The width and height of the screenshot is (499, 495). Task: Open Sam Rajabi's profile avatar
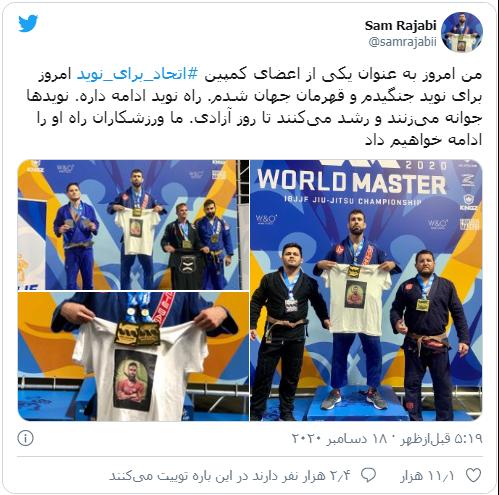pyautogui.click(x=462, y=32)
